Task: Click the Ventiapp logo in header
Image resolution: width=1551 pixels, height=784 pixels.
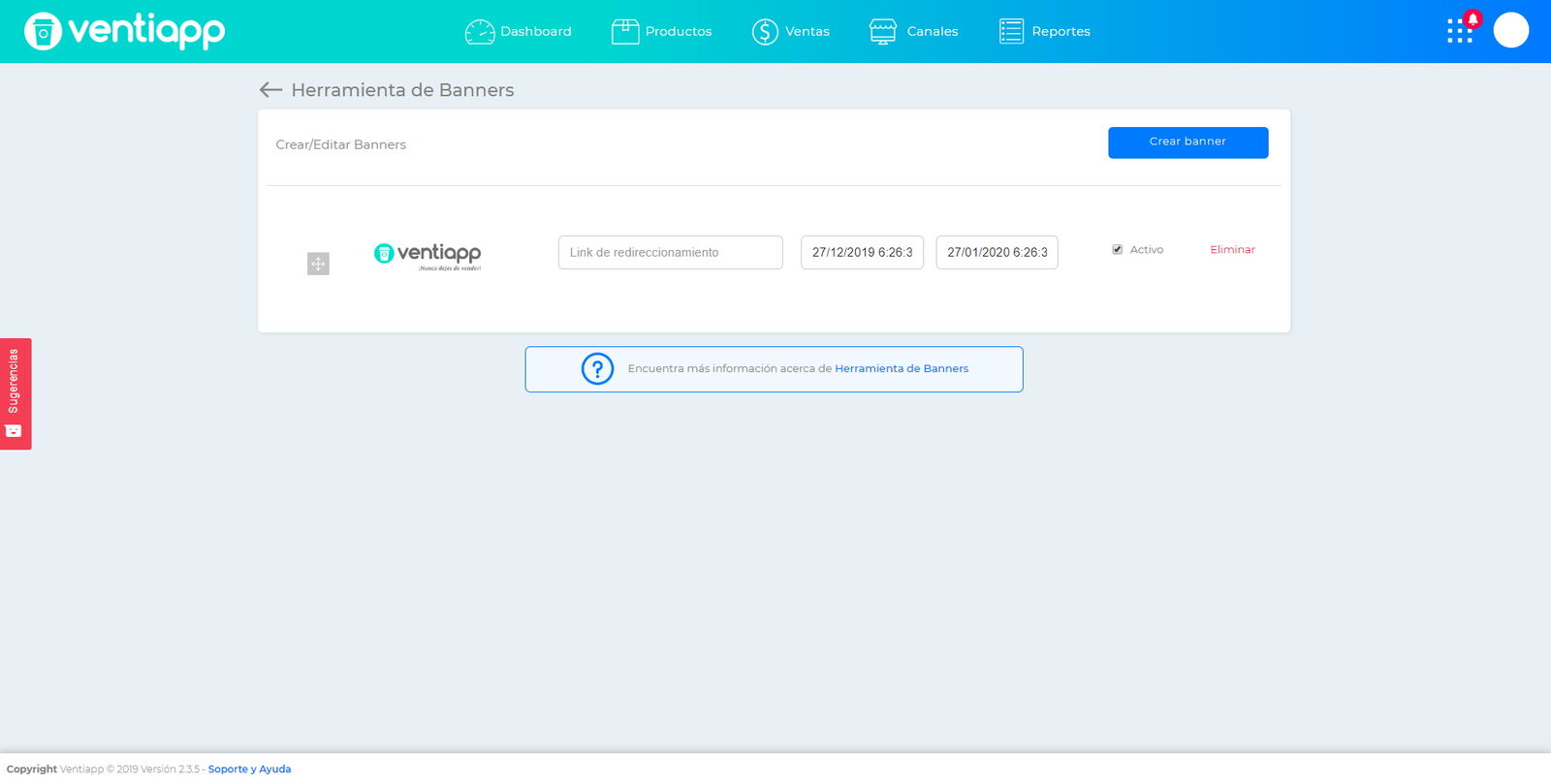Action: [x=125, y=31]
